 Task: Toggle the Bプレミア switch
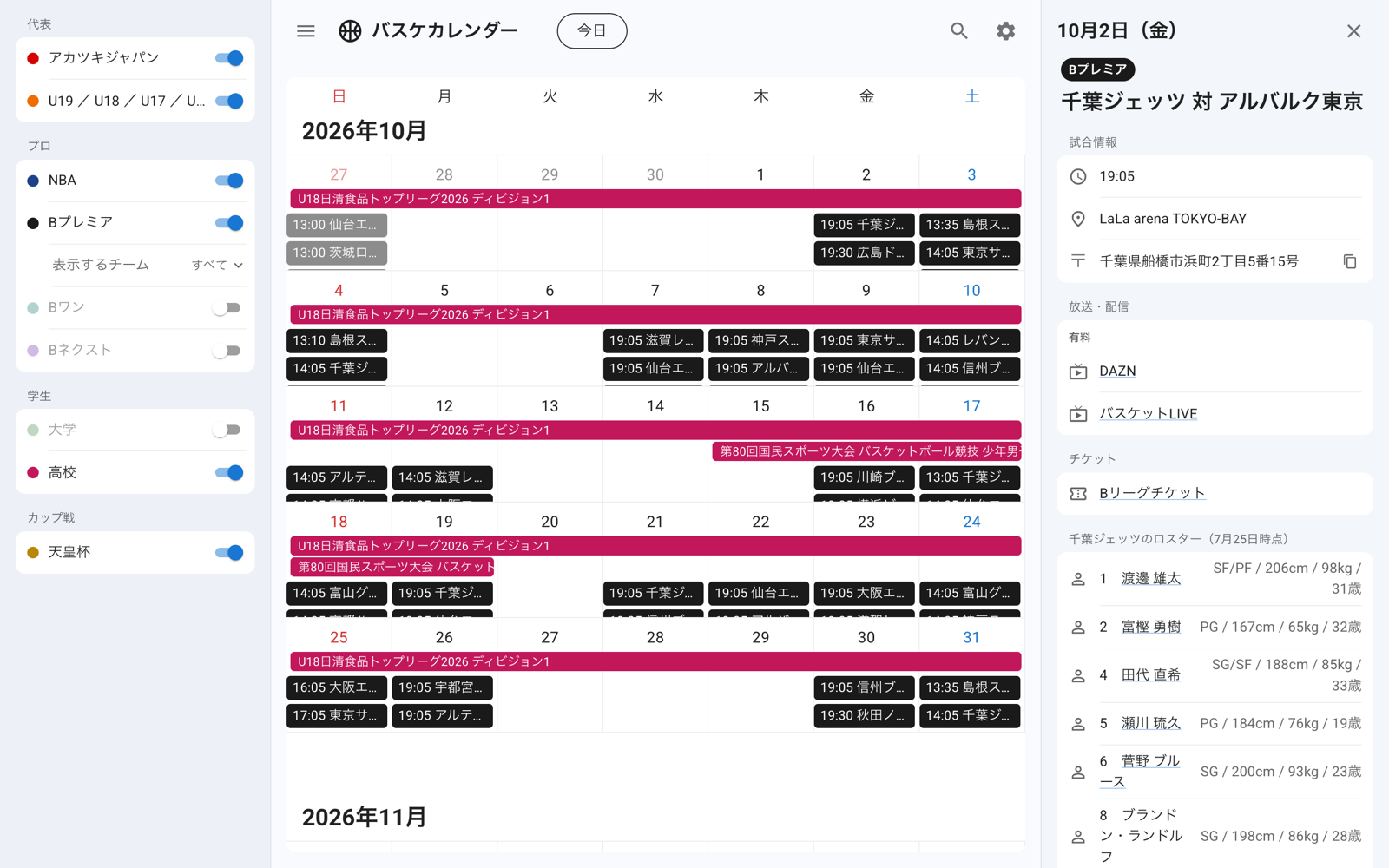[229, 223]
